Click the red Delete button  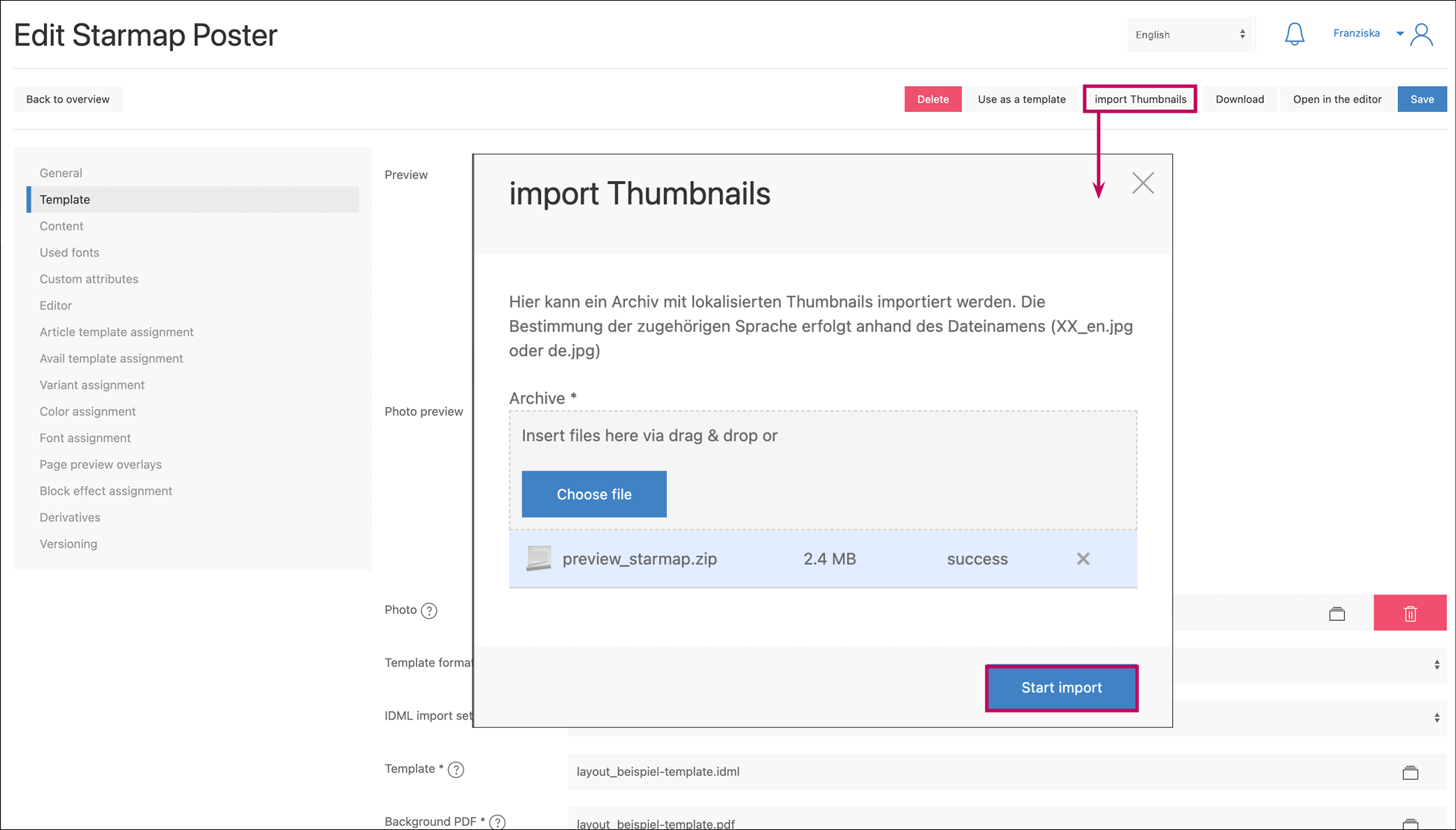point(932,99)
